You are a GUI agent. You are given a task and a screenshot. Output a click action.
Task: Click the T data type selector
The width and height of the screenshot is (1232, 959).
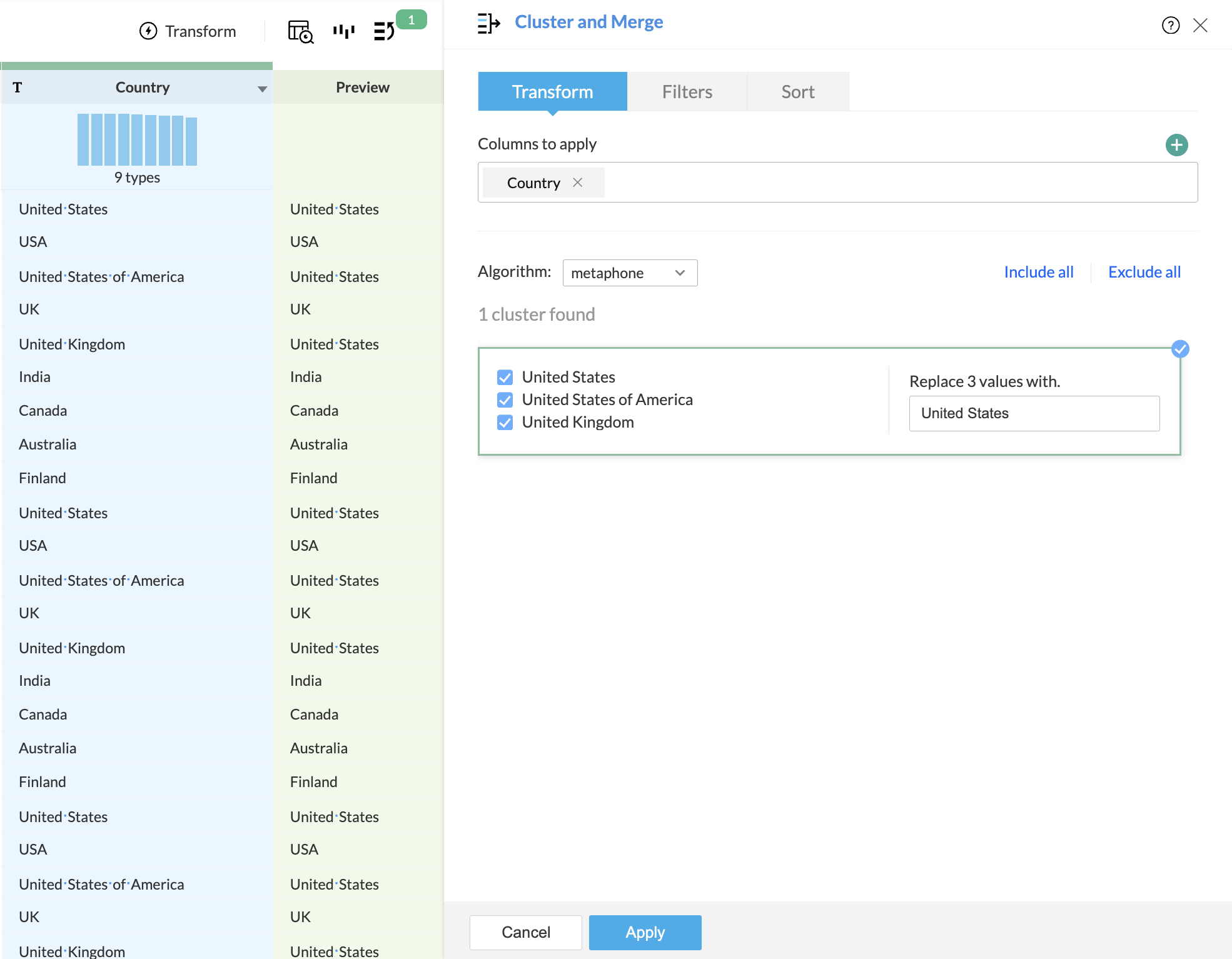18,88
